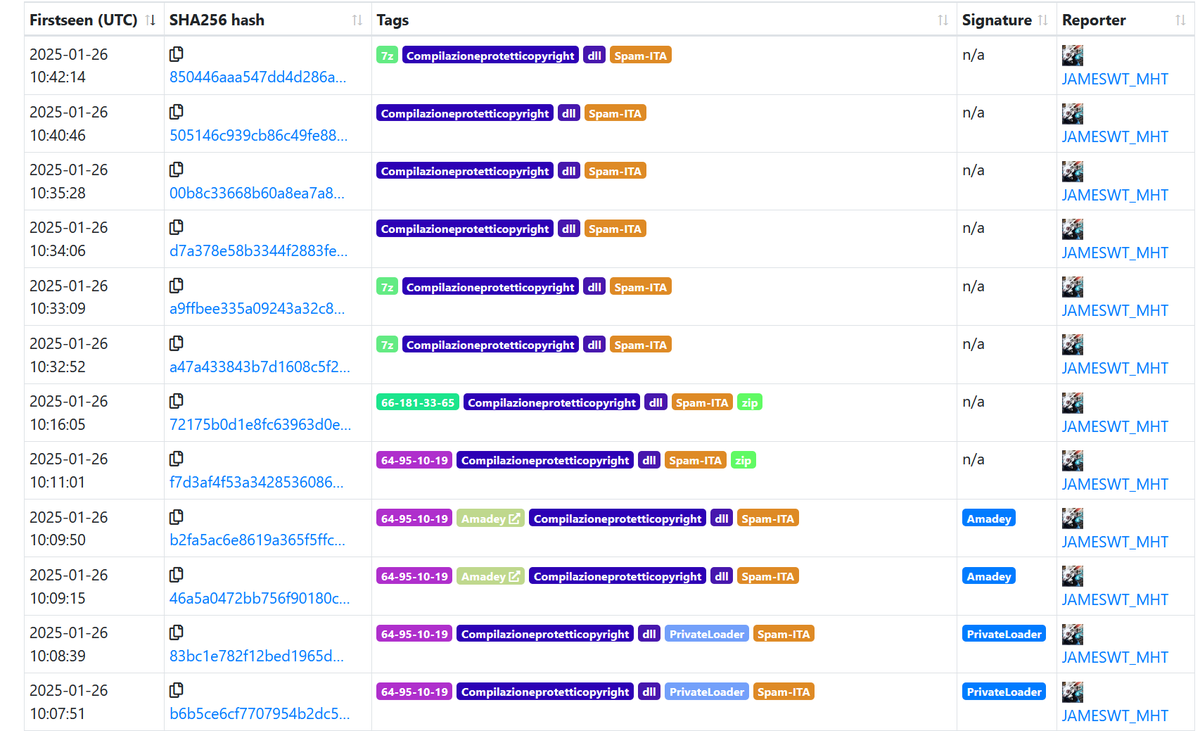Click the dll tag in the 10:35:28 row
This screenshot has width=1200, height=731.
point(569,172)
